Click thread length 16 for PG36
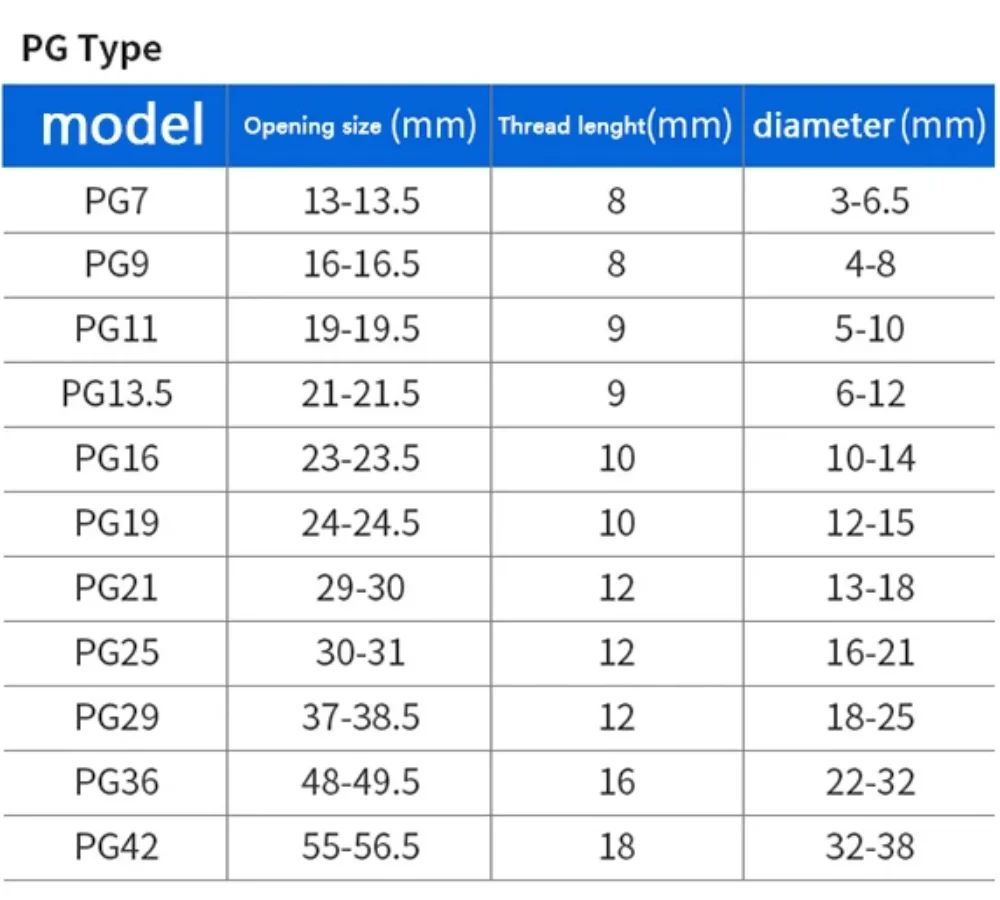This screenshot has width=1000, height=900. click(x=617, y=782)
